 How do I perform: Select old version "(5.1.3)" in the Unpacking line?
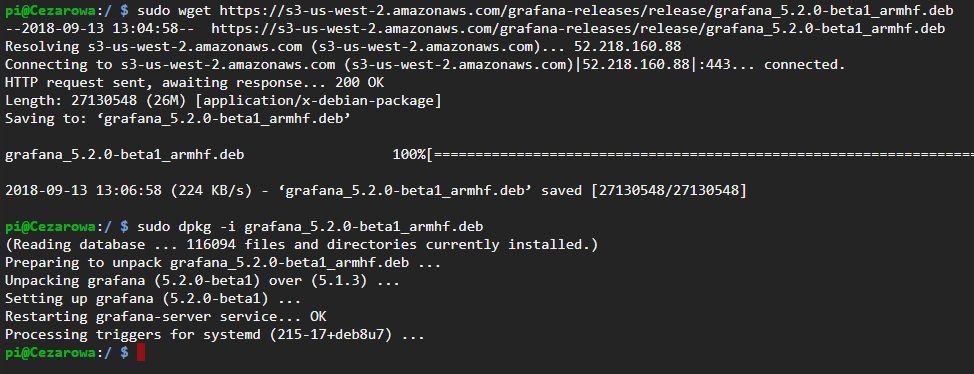(x=339, y=281)
